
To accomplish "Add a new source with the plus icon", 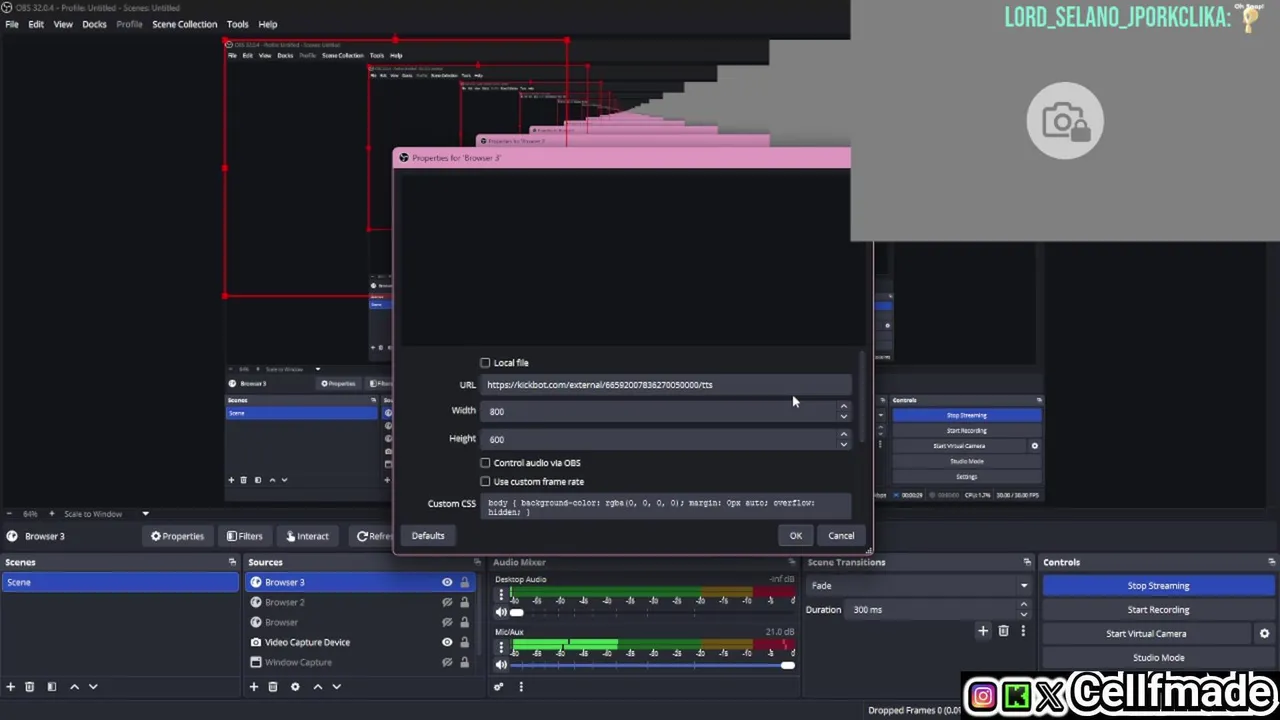I will coord(254,687).
